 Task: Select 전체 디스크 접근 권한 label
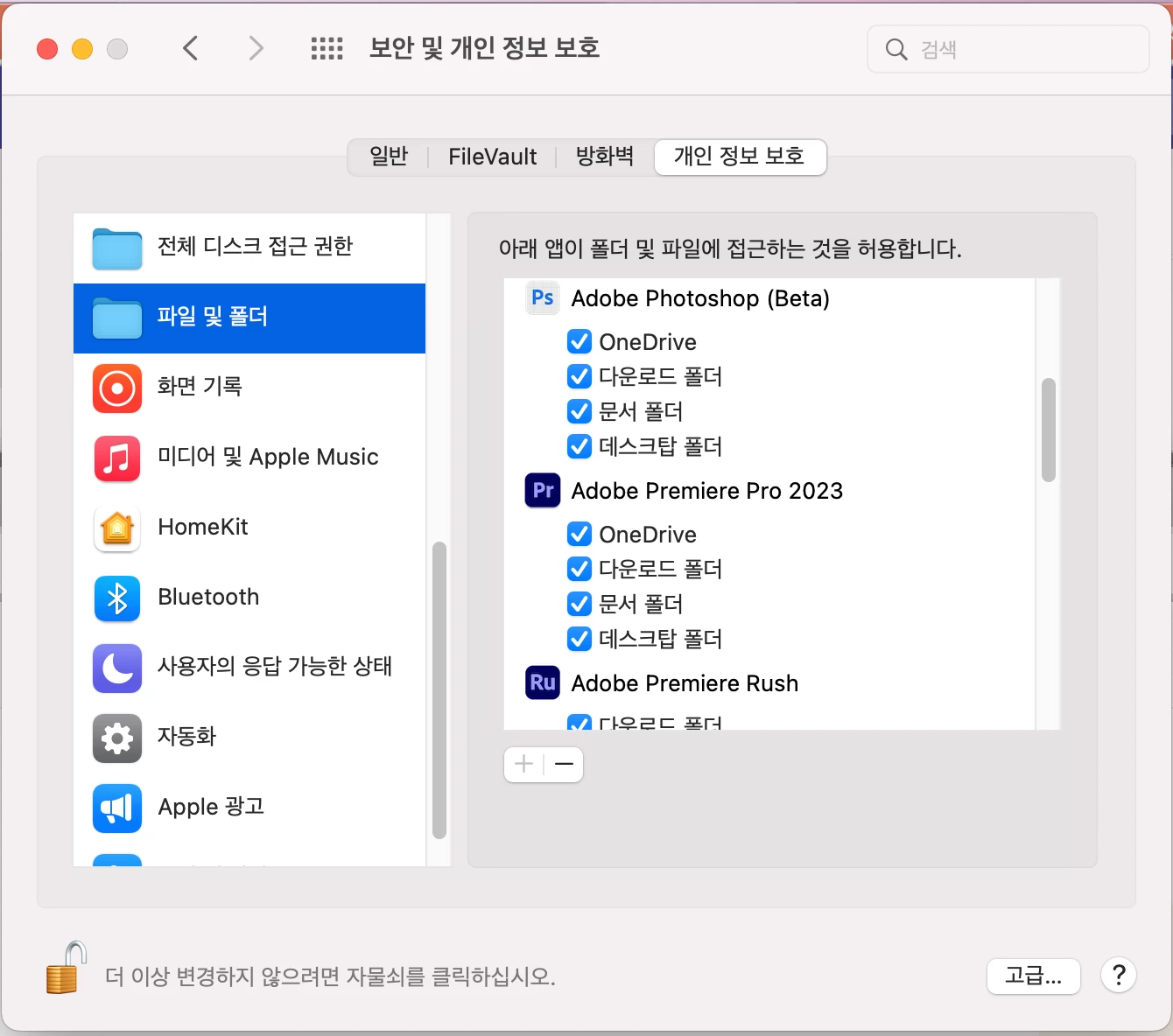tap(255, 247)
